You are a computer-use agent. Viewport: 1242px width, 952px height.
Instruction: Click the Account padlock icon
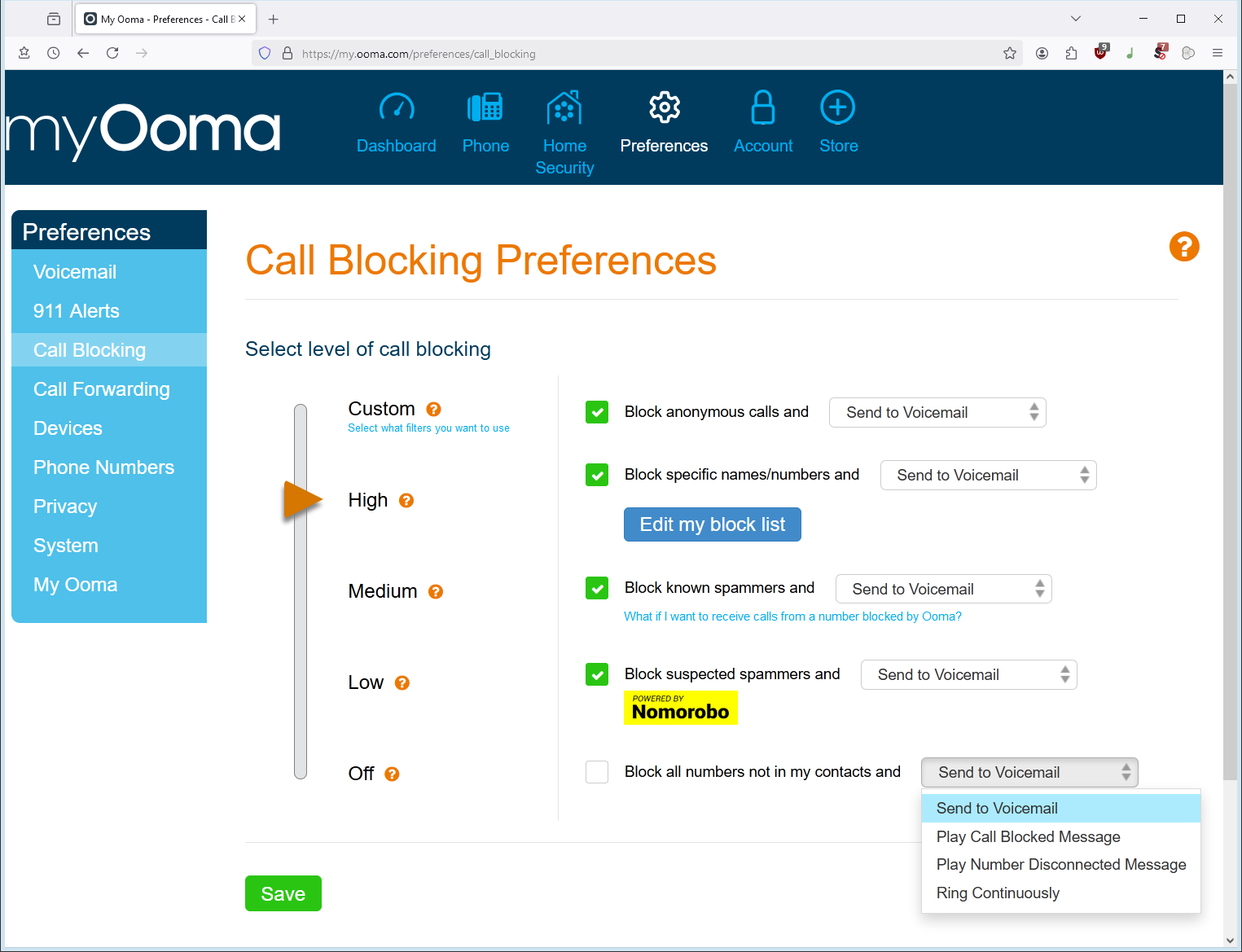tap(763, 107)
